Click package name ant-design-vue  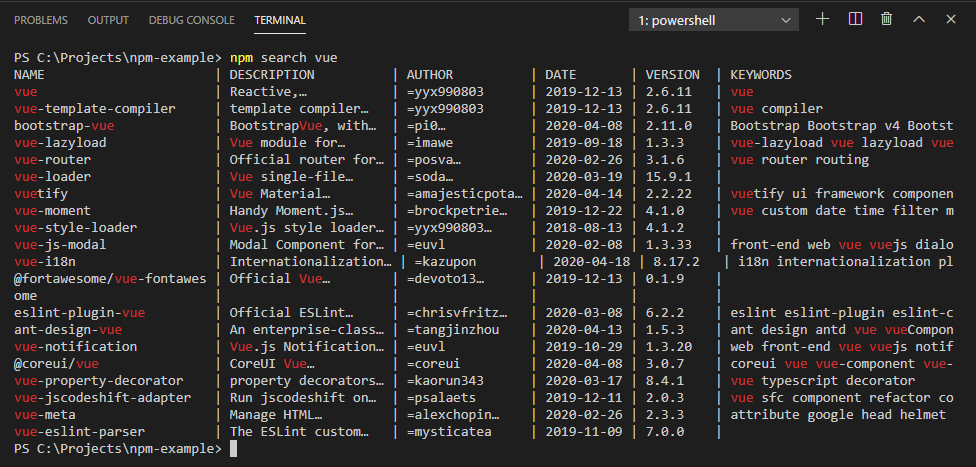pos(68,329)
